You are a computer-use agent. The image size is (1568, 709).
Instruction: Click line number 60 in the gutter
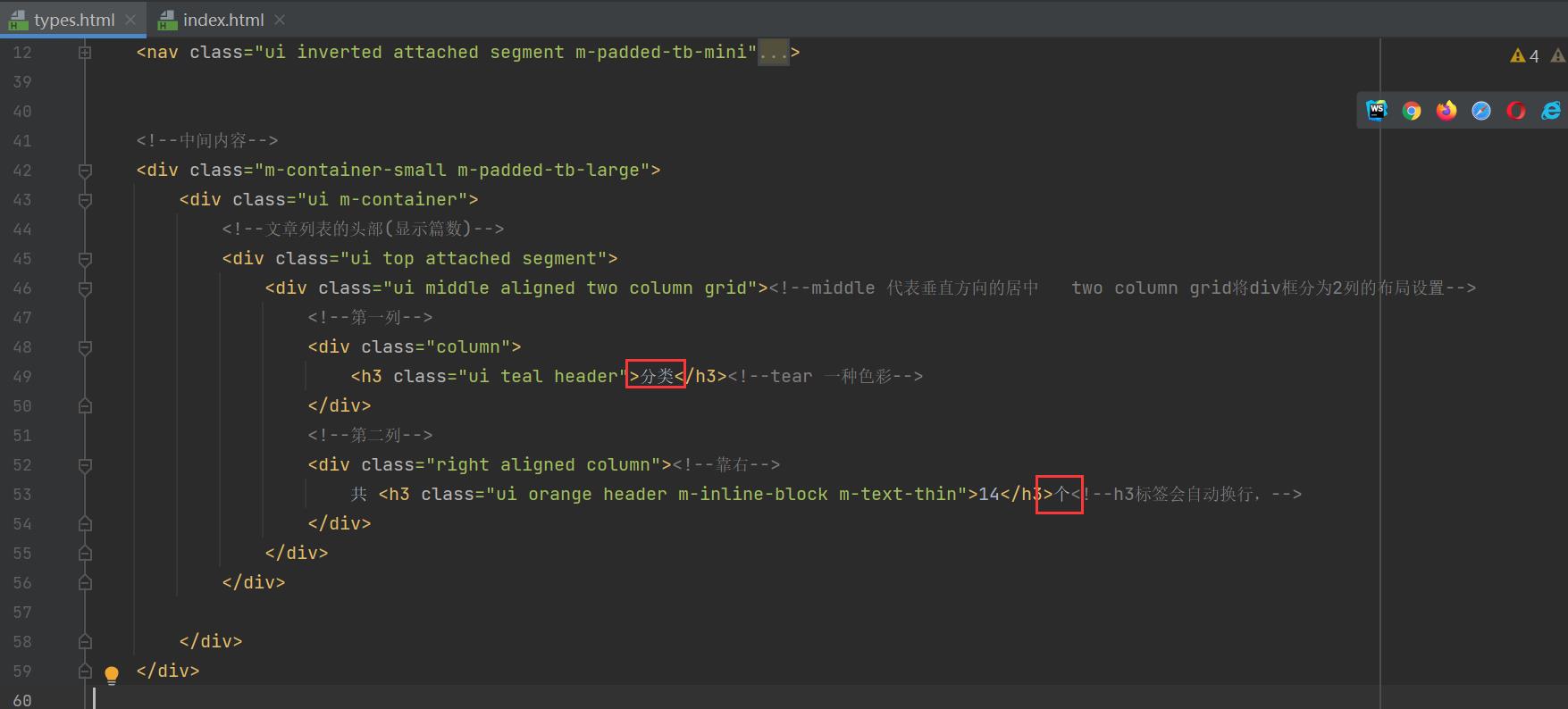pyautogui.click(x=22, y=701)
